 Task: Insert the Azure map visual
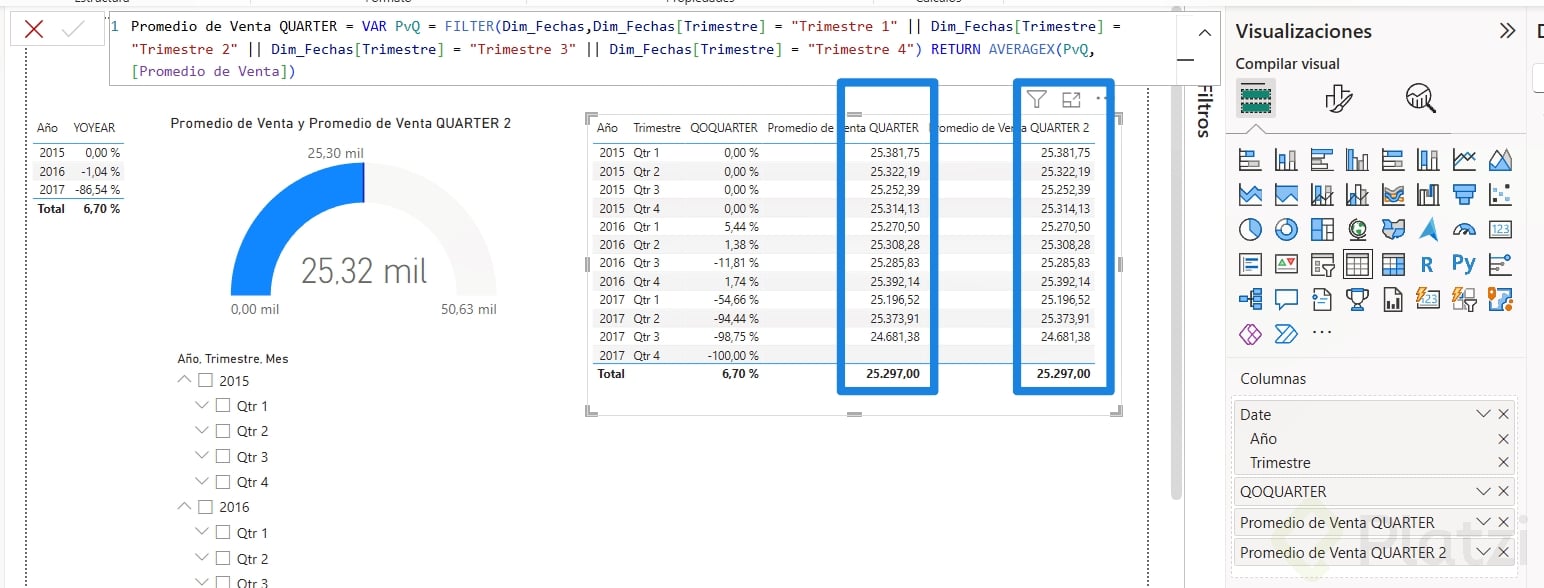[x=1428, y=230]
